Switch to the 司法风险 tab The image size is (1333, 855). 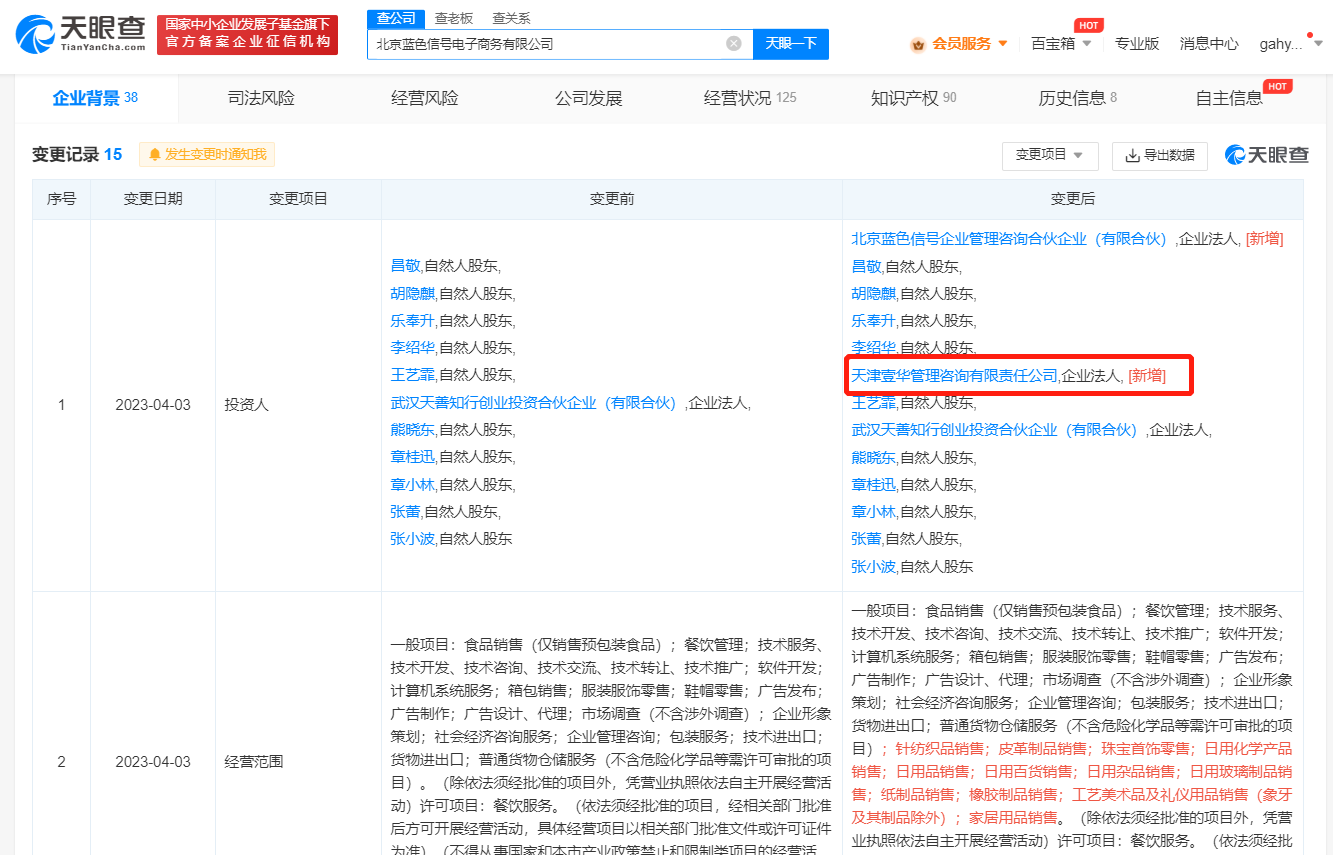[261, 98]
